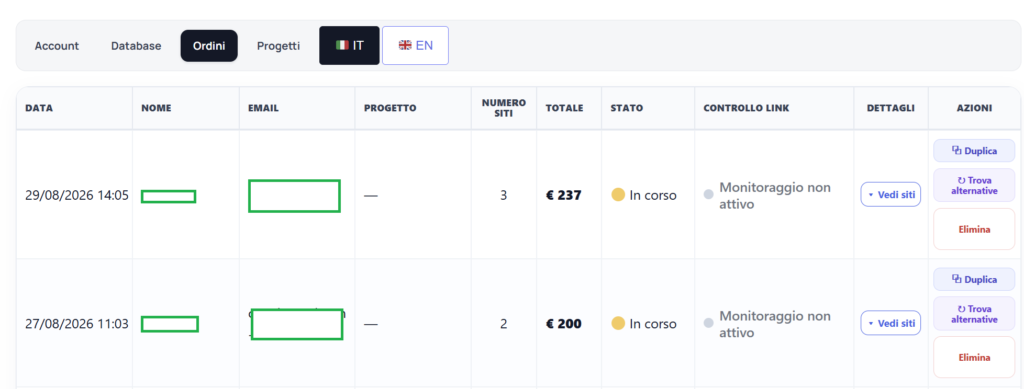
Task: Switch language to IT
Action: [x=349, y=46]
